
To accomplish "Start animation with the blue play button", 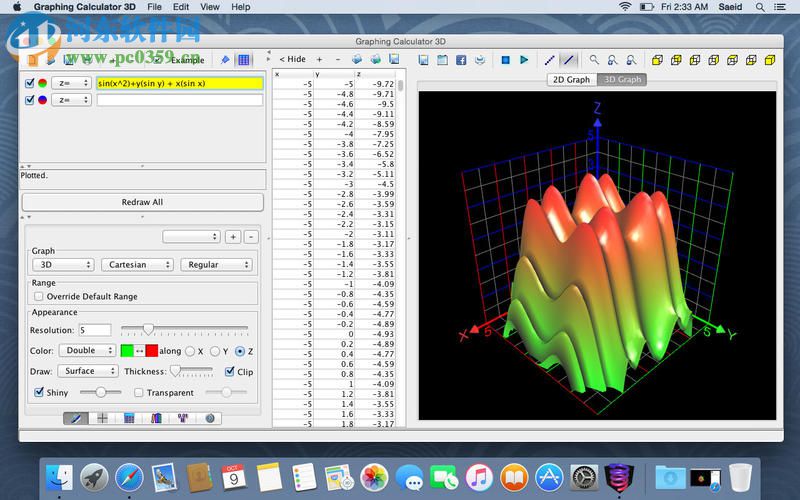I will 524,60.
